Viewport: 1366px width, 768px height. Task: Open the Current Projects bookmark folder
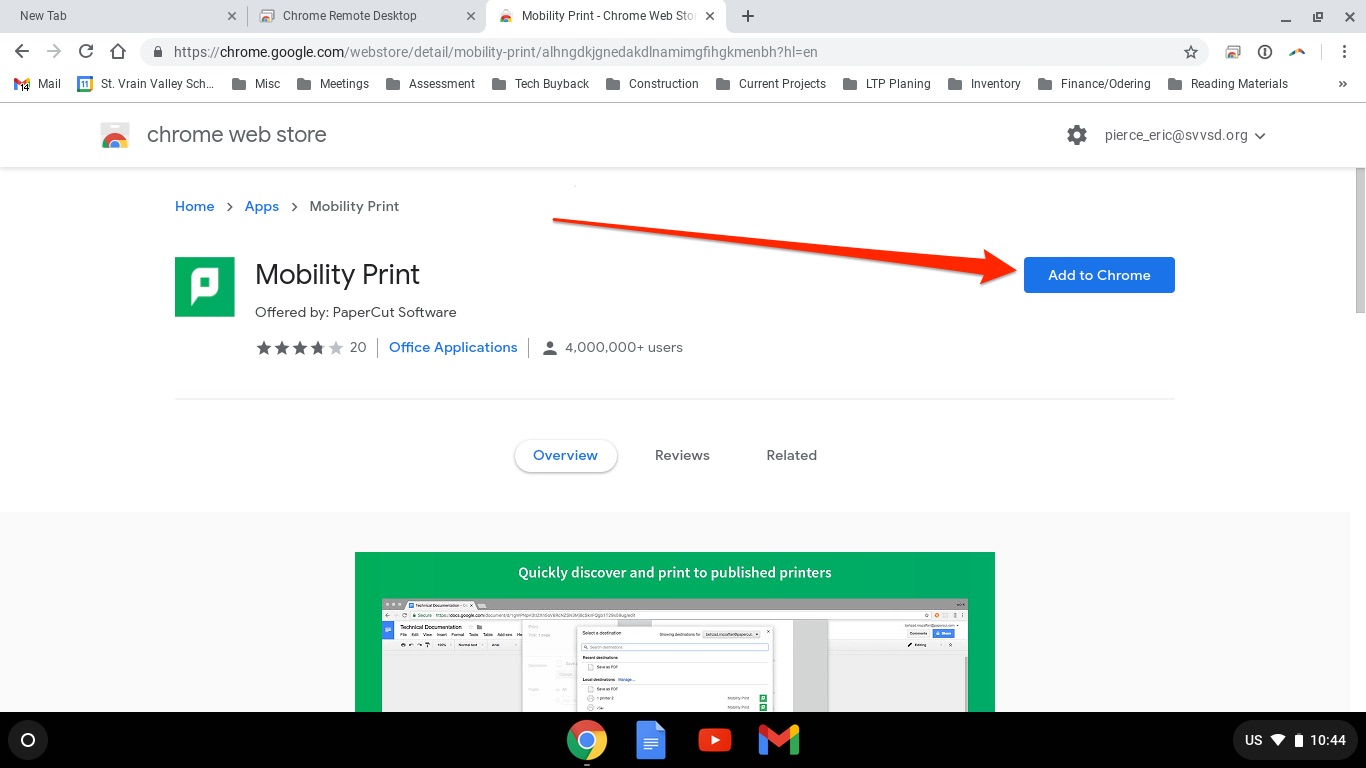771,84
